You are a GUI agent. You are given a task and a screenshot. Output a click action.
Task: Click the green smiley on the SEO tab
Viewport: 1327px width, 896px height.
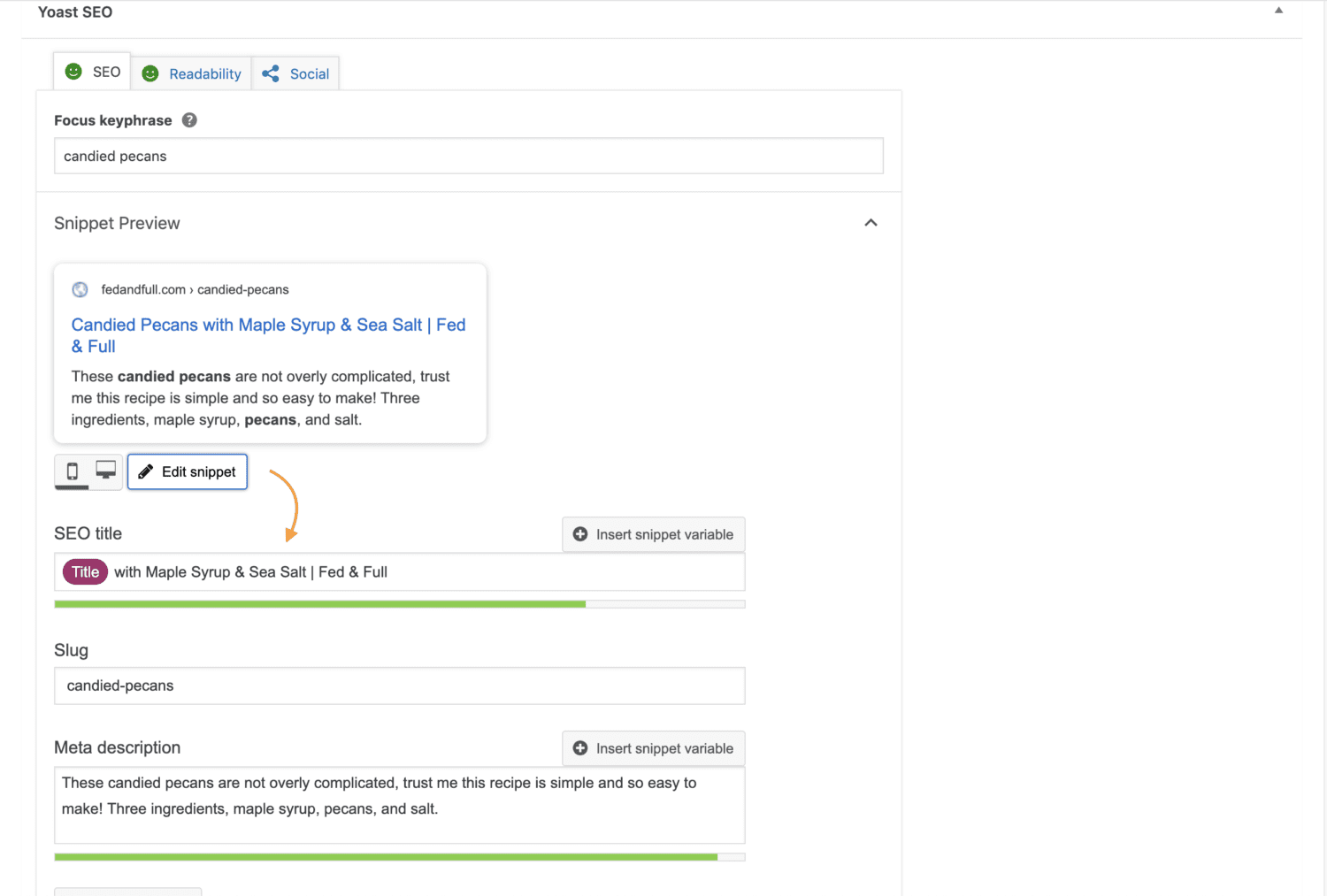75,72
